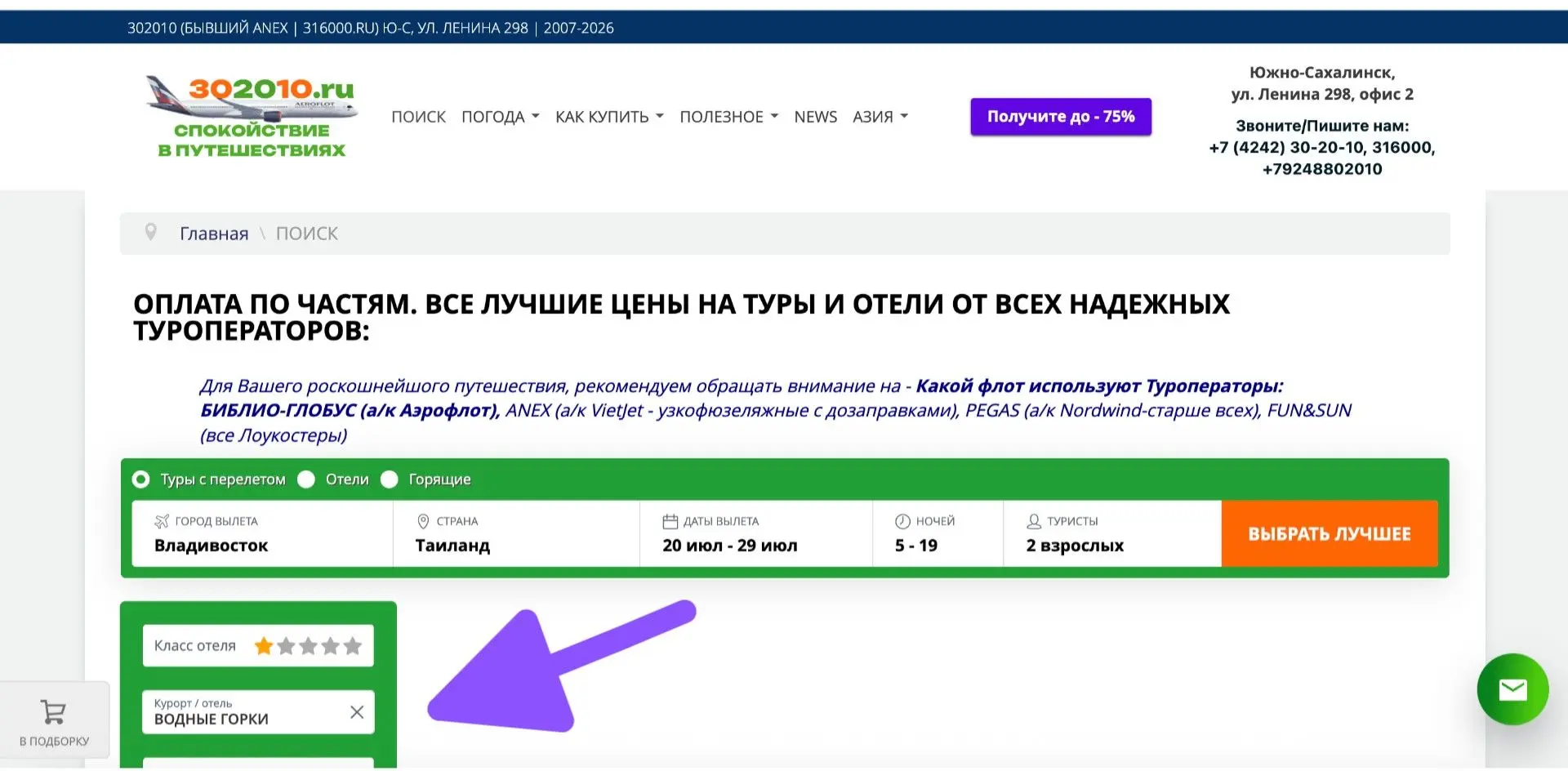Click the departure dates calendar icon
The height and width of the screenshot is (771, 1568).
[x=670, y=521]
